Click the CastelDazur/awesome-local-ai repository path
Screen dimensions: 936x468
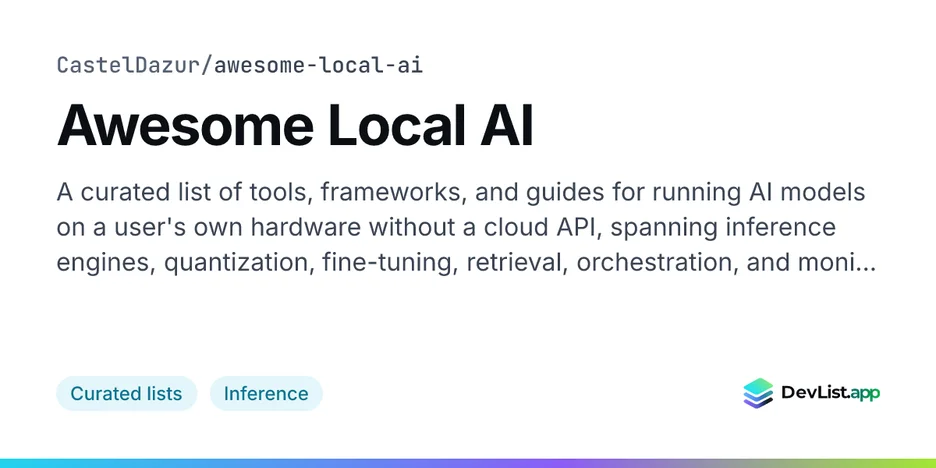(240, 65)
